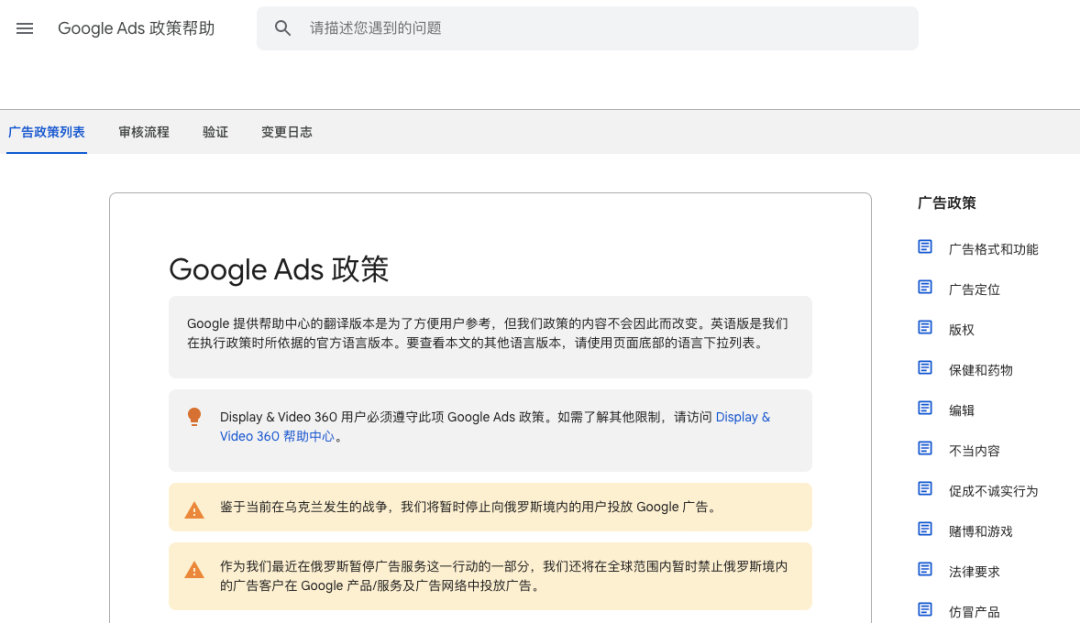The width and height of the screenshot is (1080, 623).
Task: Open the 验证 tab
Action: tap(216, 132)
